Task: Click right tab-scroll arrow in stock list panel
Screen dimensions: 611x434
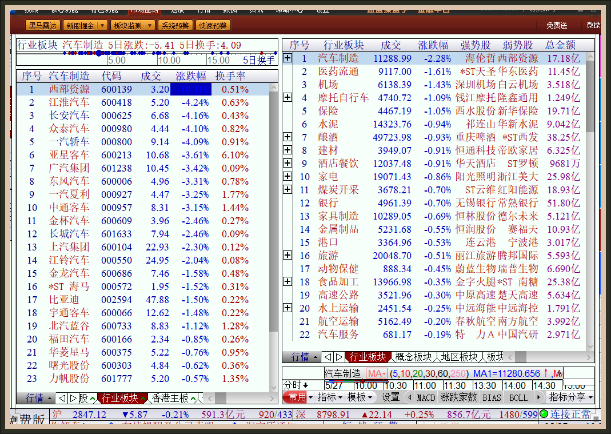Action: coord(73,398)
